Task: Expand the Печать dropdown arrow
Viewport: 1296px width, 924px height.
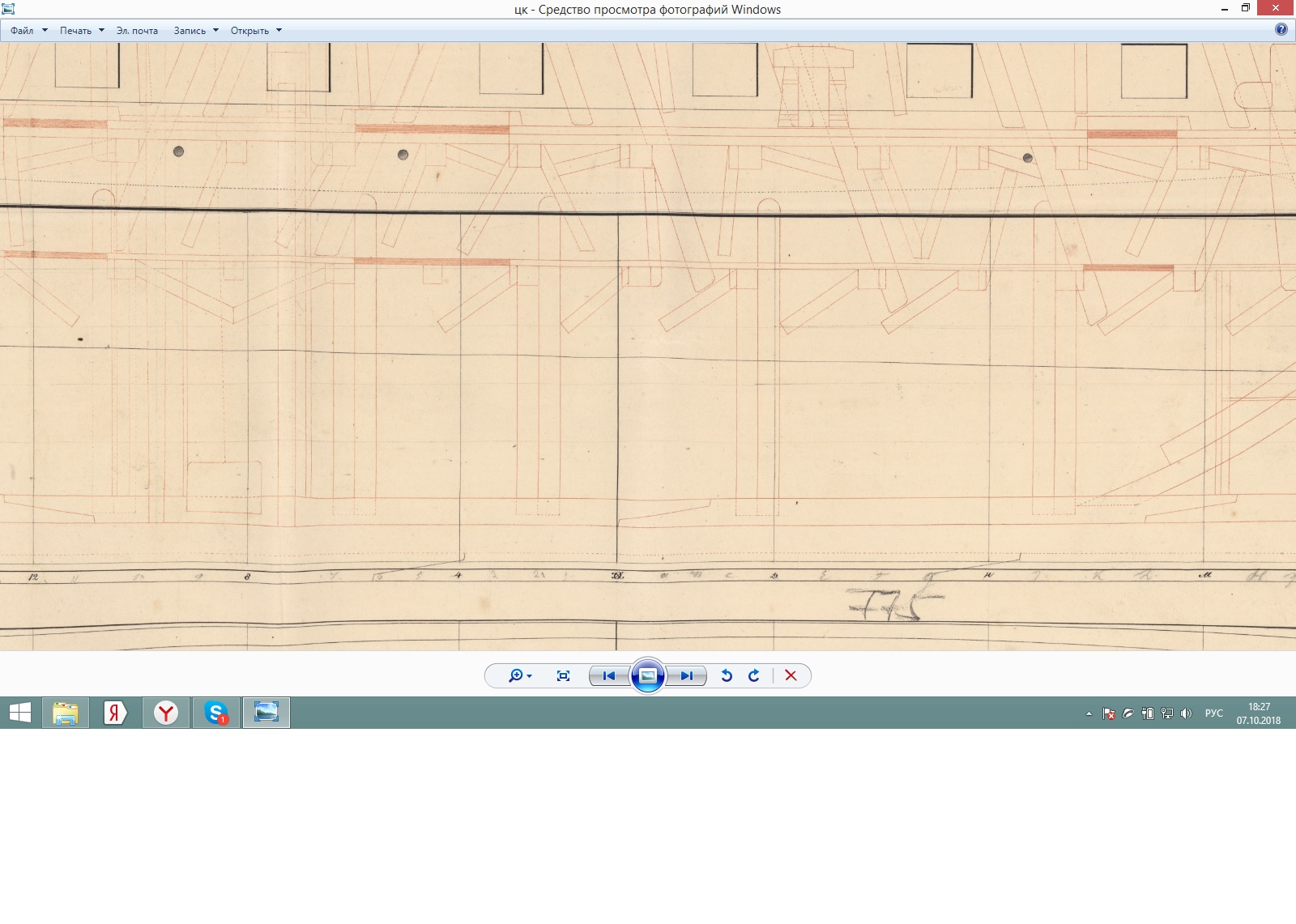Action: tap(101, 31)
